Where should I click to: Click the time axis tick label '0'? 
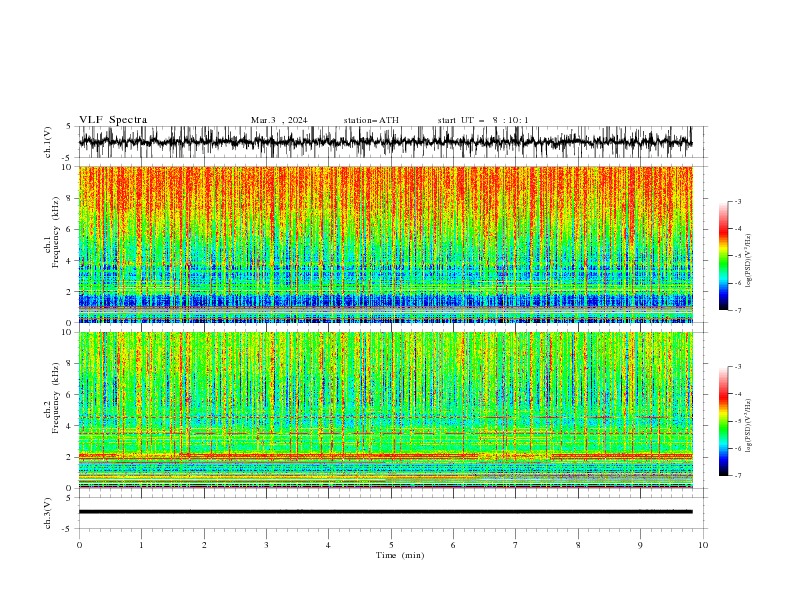click(x=79, y=545)
